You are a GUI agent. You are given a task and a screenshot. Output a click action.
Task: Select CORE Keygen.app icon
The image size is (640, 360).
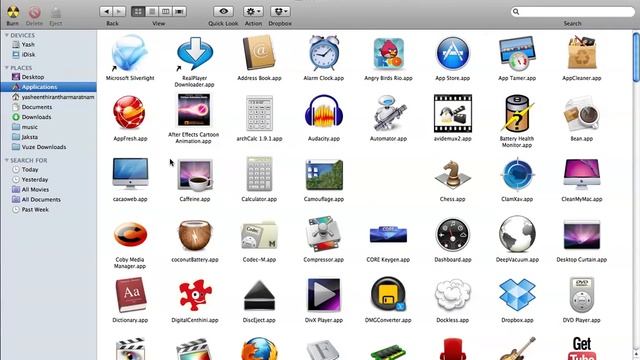[x=388, y=234]
